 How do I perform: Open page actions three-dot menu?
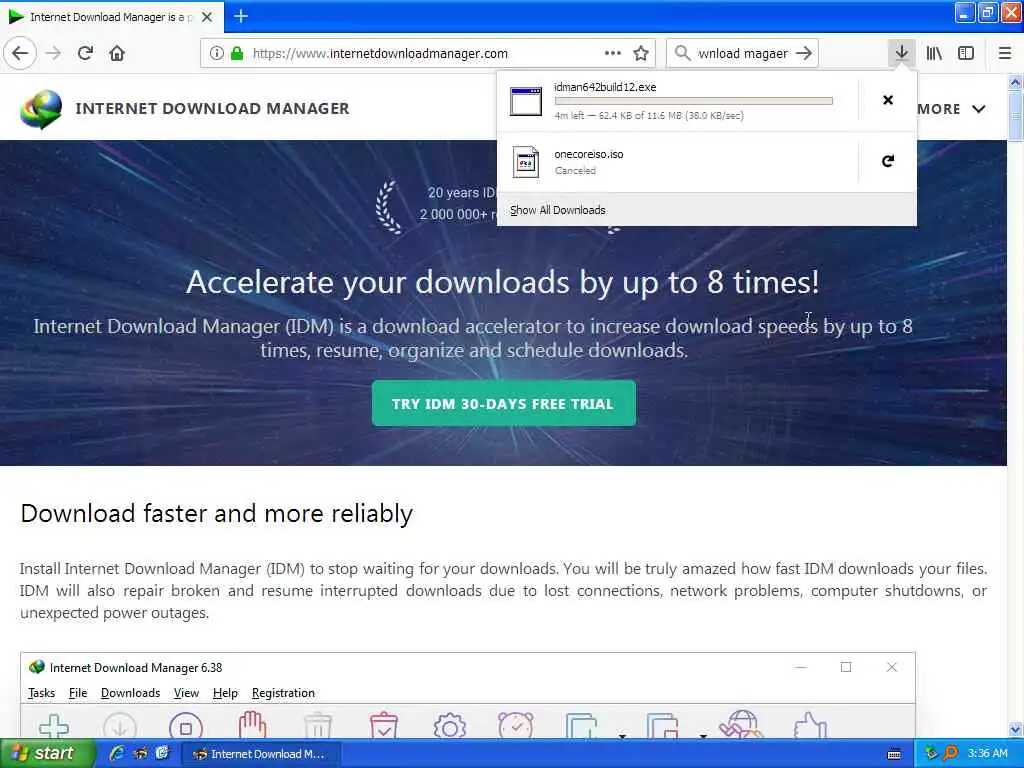(x=613, y=54)
